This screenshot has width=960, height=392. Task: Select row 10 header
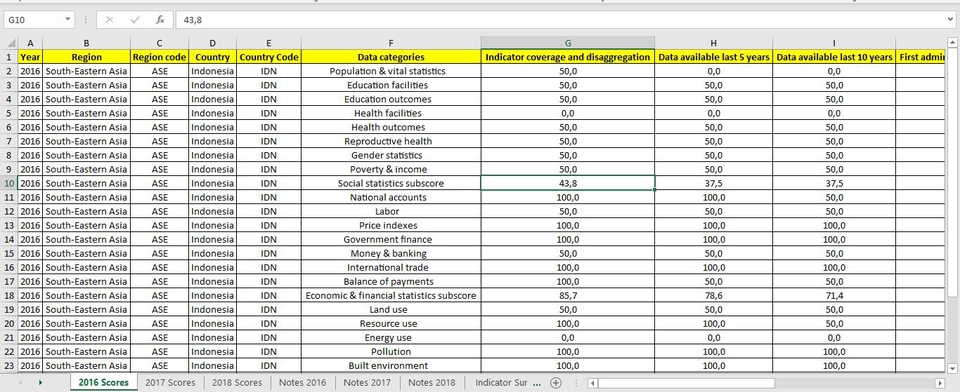tap(10, 183)
